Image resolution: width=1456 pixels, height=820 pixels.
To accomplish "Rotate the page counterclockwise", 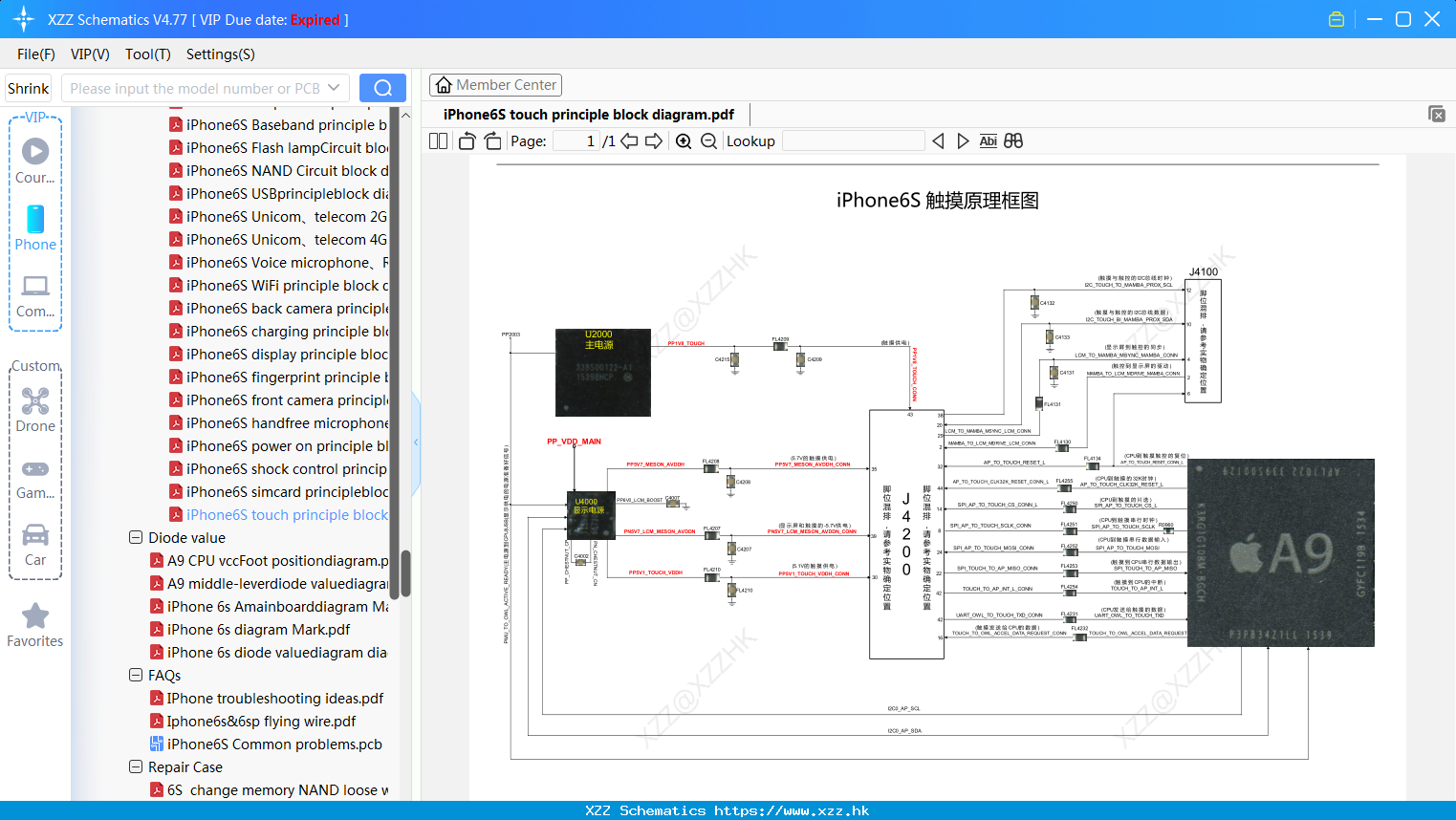I will pos(467,140).
